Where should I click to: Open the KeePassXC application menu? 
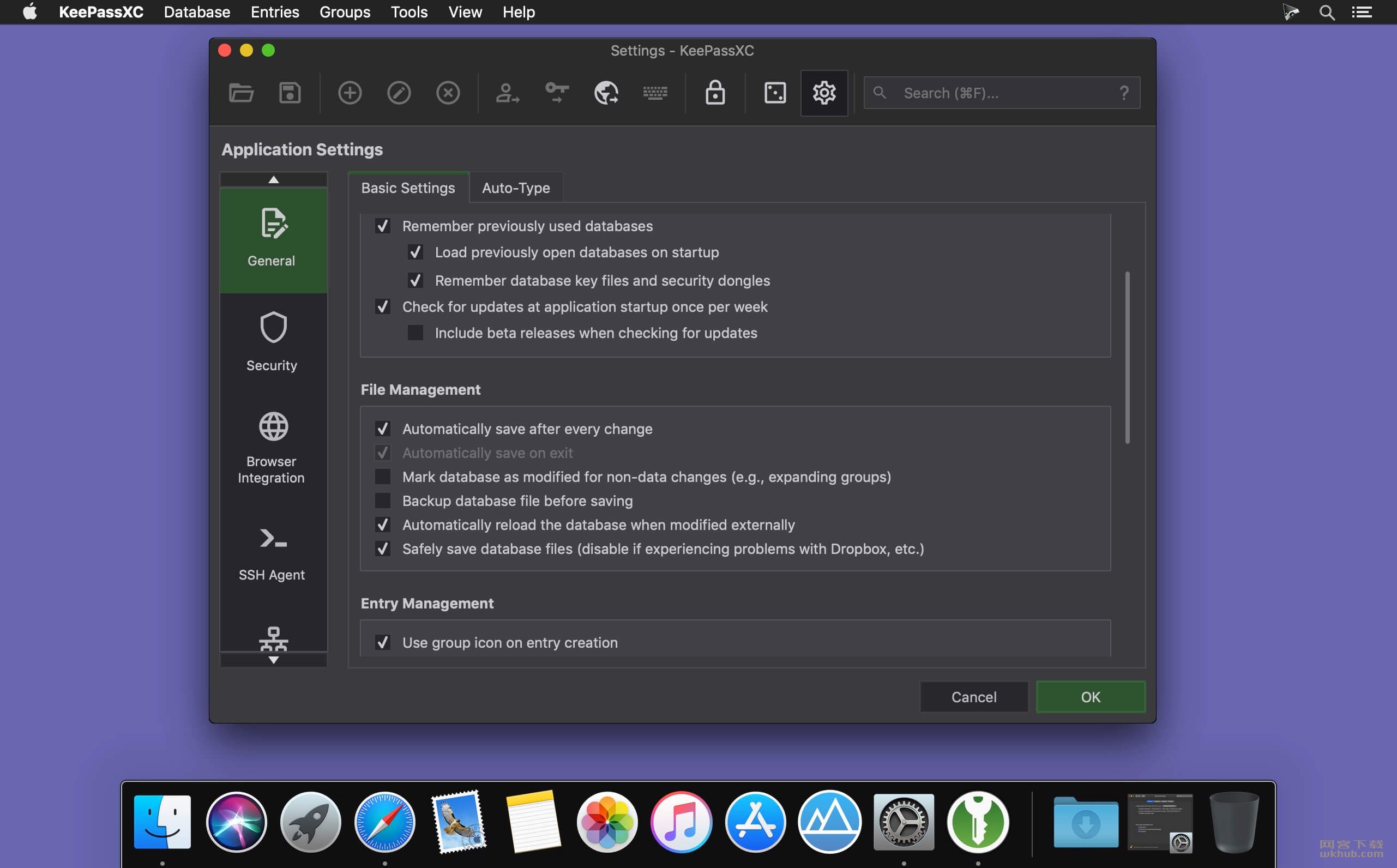coord(101,12)
